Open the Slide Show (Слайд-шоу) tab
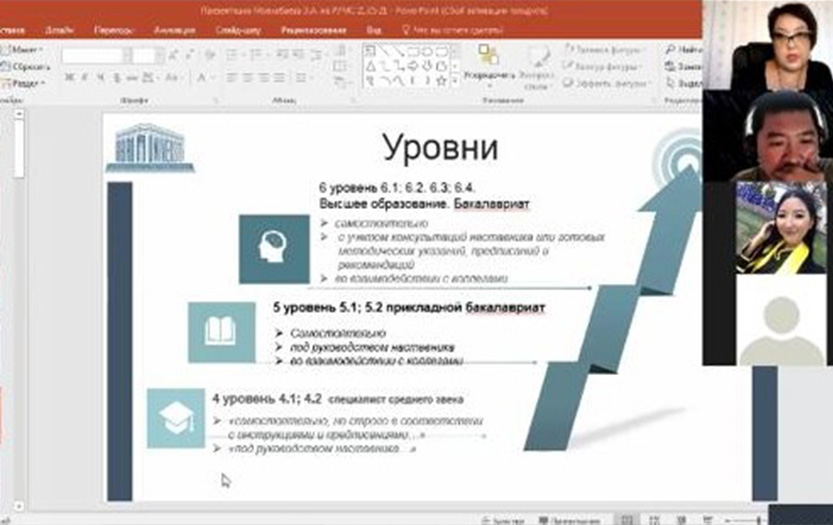 pyautogui.click(x=238, y=30)
